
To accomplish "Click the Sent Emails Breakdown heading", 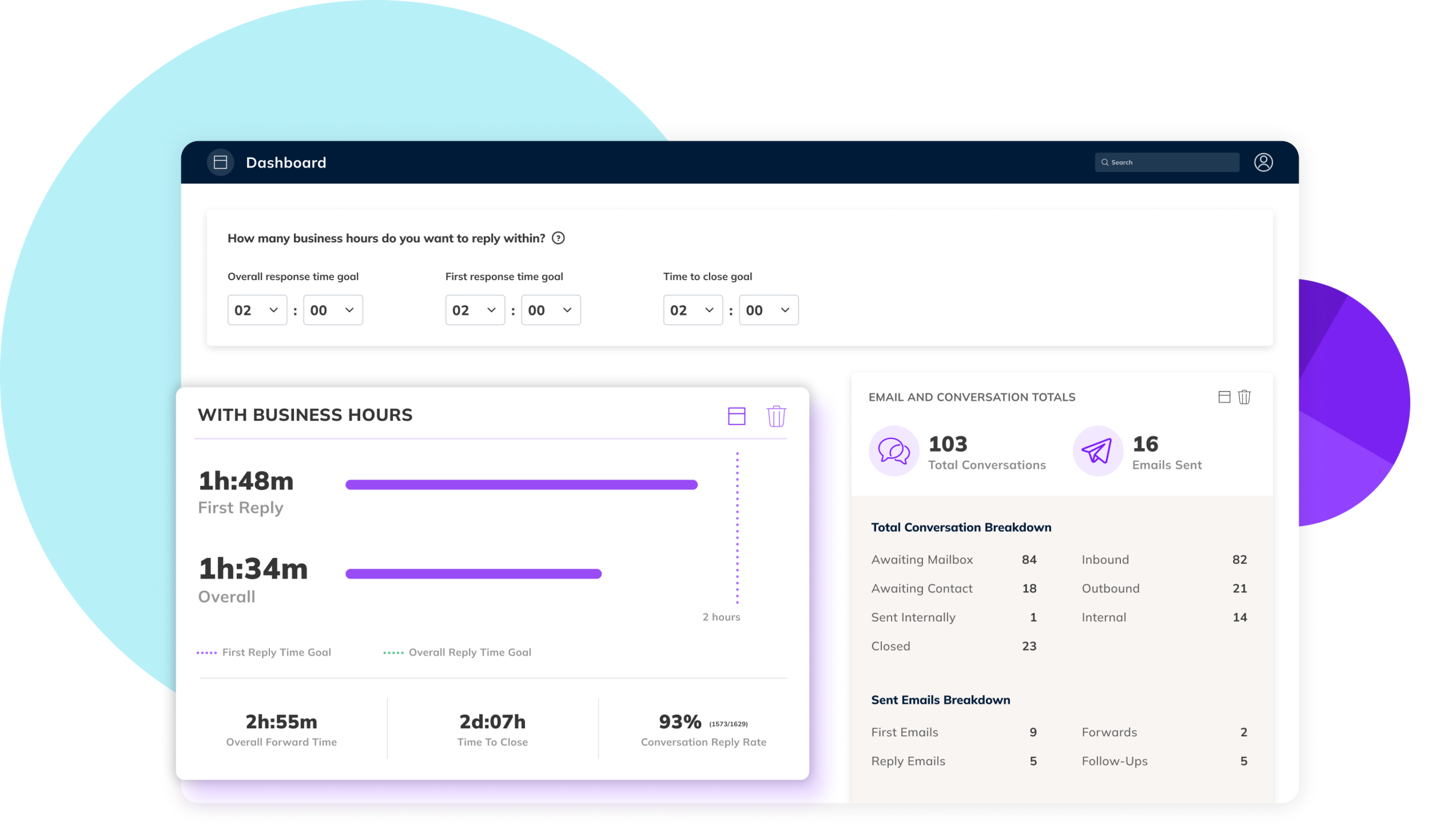I will click(x=941, y=700).
